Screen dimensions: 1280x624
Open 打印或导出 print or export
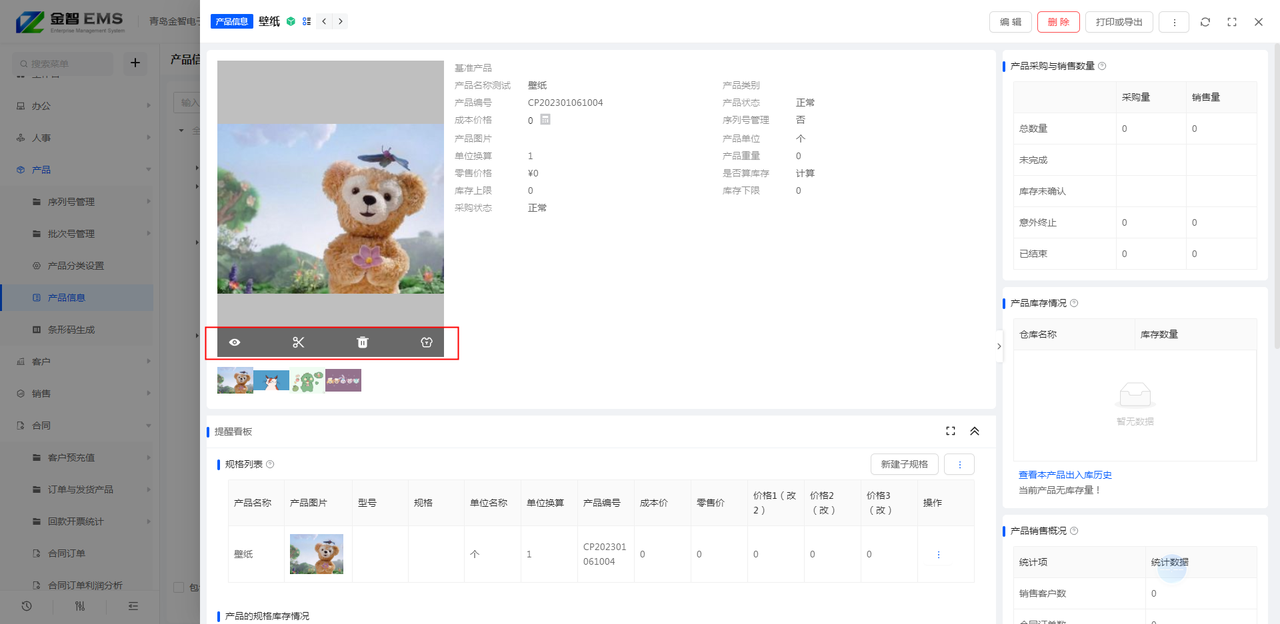pos(1119,22)
